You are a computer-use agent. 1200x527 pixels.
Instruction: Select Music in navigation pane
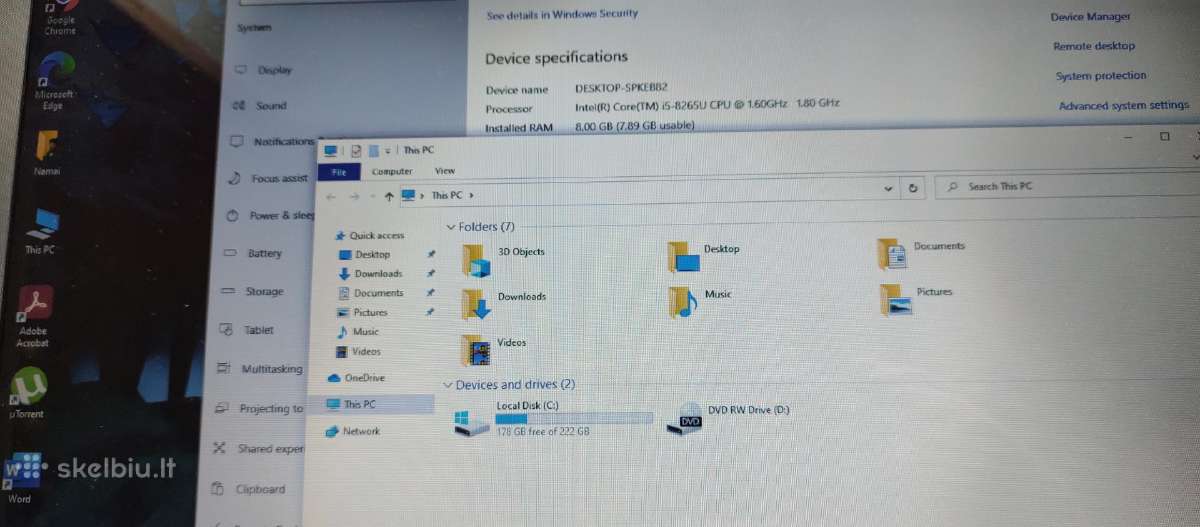(358, 332)
